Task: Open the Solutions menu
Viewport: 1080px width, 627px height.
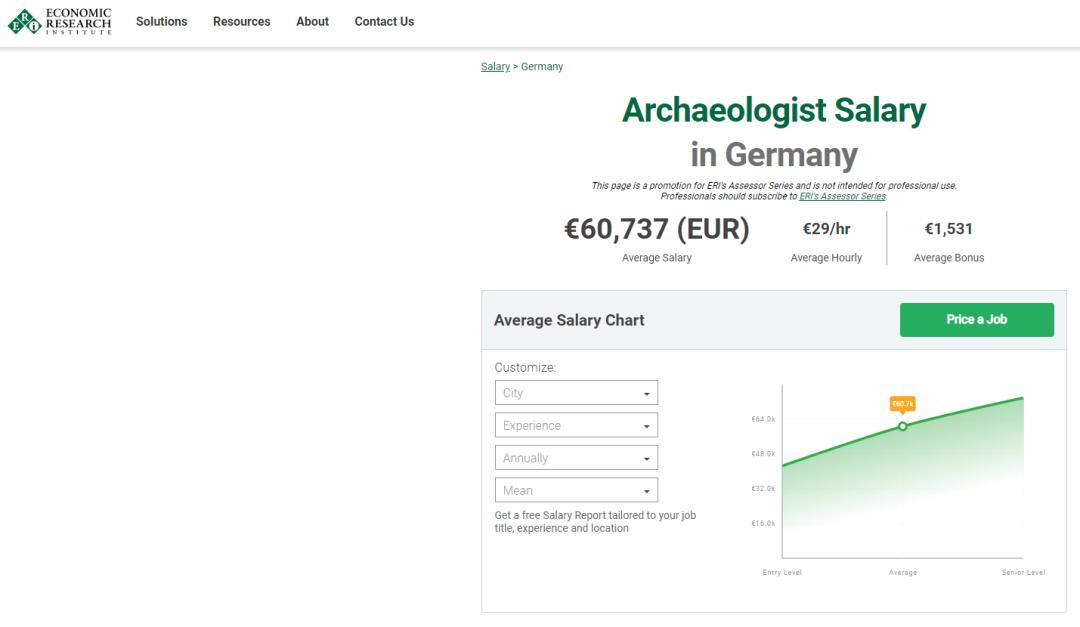Action: (162, 21)
